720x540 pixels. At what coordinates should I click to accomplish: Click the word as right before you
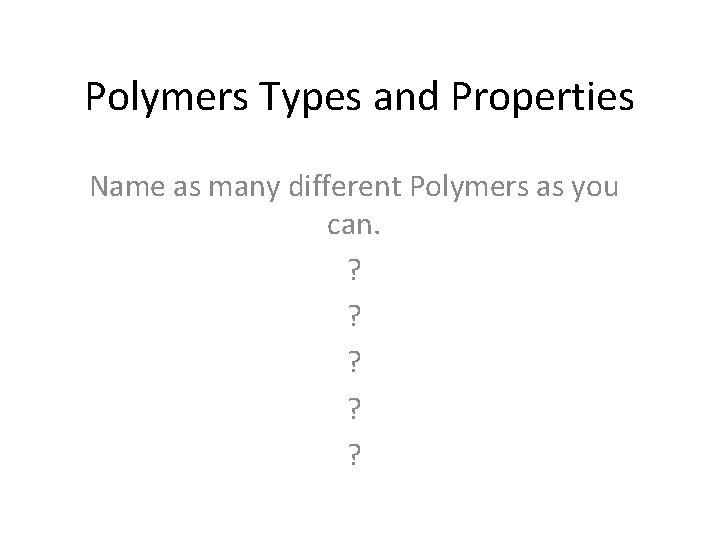pyautogui.click(x=550, y=189)
